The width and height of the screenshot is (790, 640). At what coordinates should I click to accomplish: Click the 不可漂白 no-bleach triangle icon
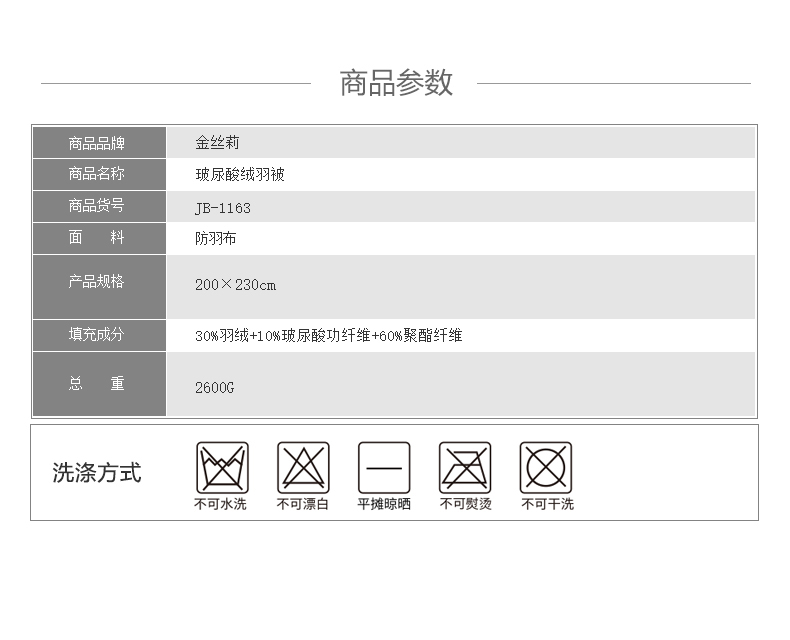(303, 468)
